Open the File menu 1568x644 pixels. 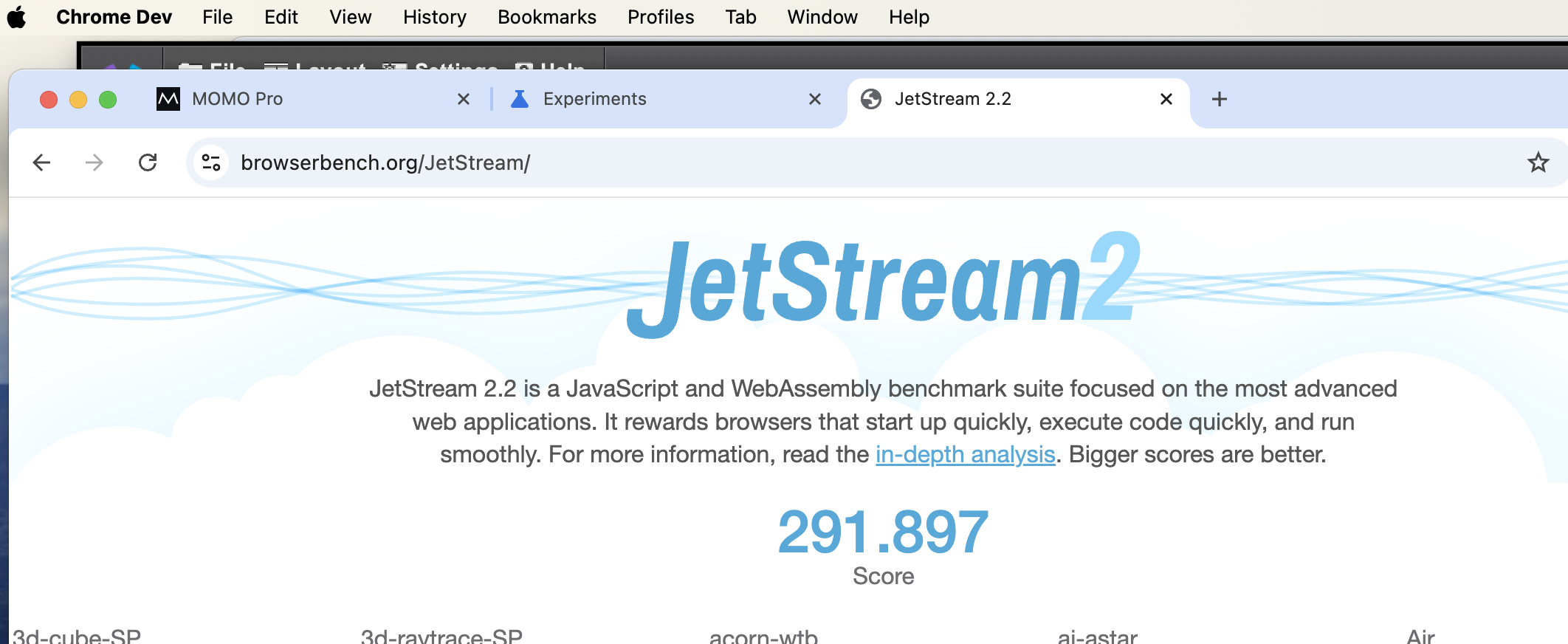click(x=217, y=17)
